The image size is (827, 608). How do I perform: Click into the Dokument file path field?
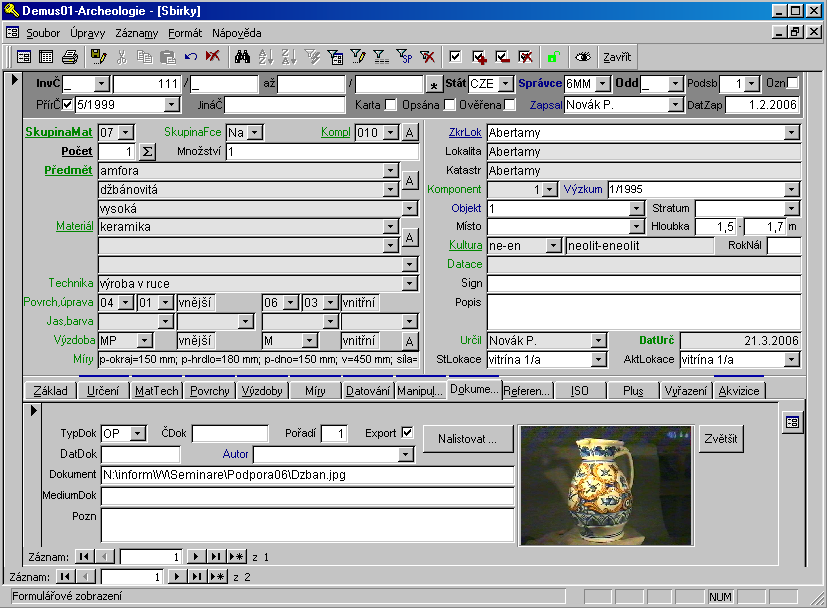[x=307, y=475]
